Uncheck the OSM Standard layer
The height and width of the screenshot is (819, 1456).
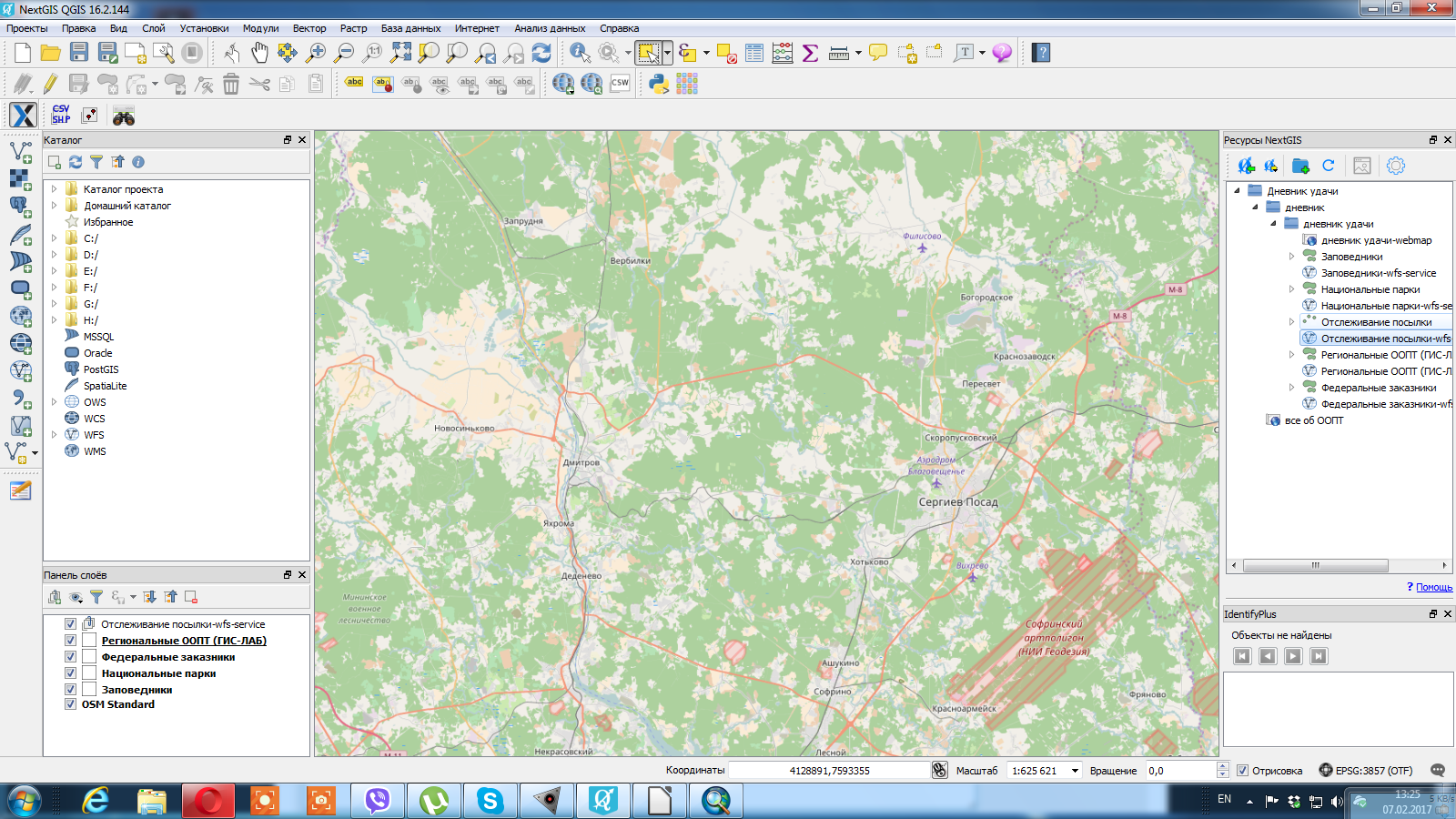[x=70, y=704]
